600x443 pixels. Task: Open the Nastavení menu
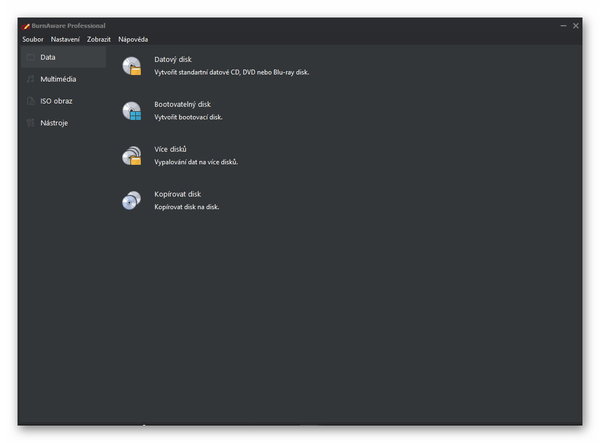click(65, 39)
